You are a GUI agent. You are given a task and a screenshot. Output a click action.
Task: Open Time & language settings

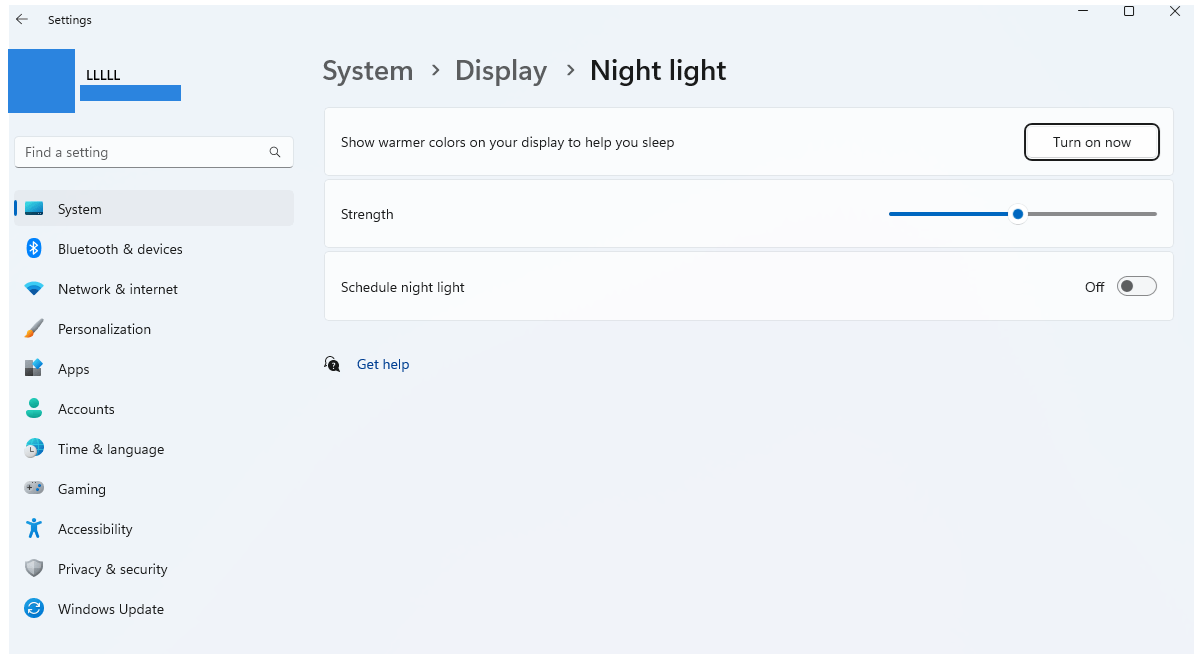pyautogui.click(x=154, y=449)
